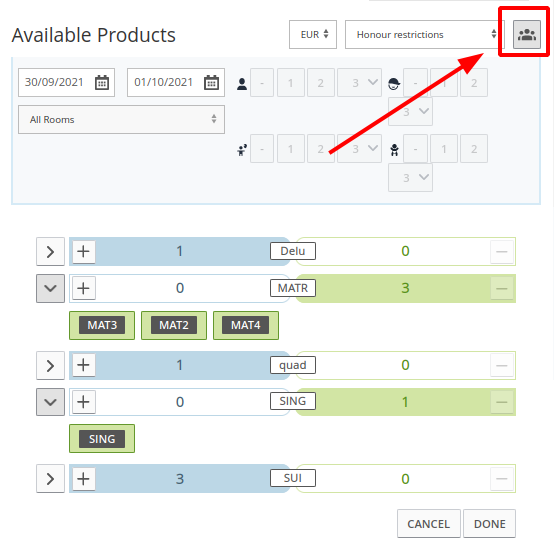The width and height of the screenshot is (554, 554).
Task: Open the Honour restrictions dropdown
Action: pyautogui.click(x=425, y=35)
